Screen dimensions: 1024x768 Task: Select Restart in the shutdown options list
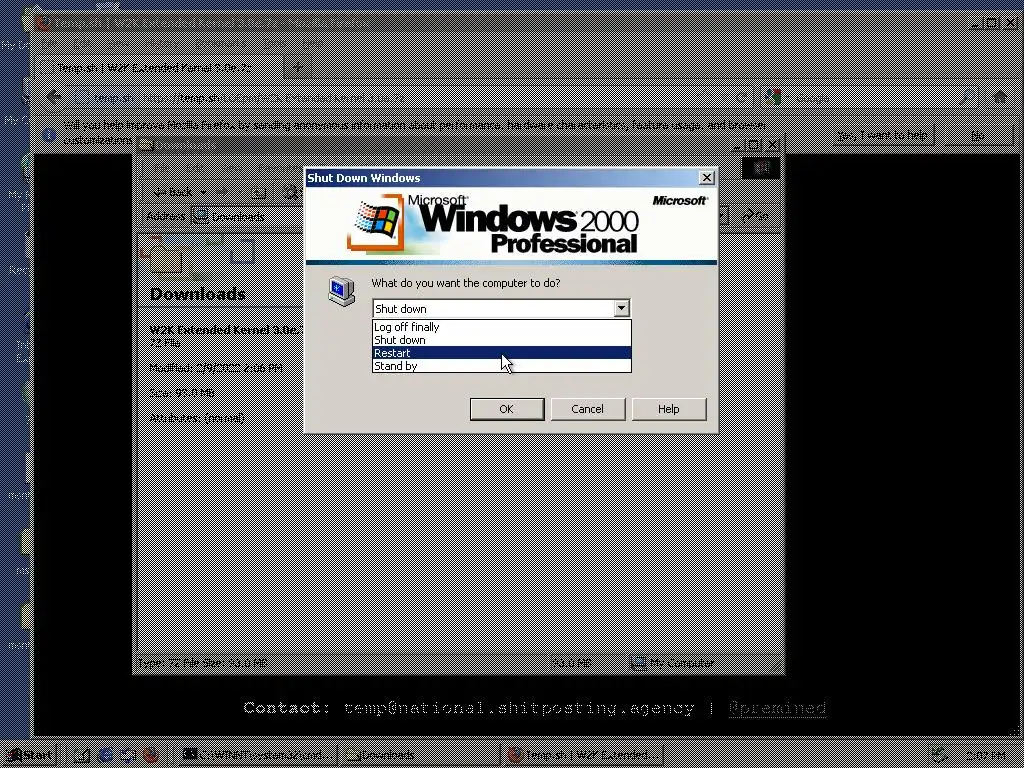(x=502, y=353)
